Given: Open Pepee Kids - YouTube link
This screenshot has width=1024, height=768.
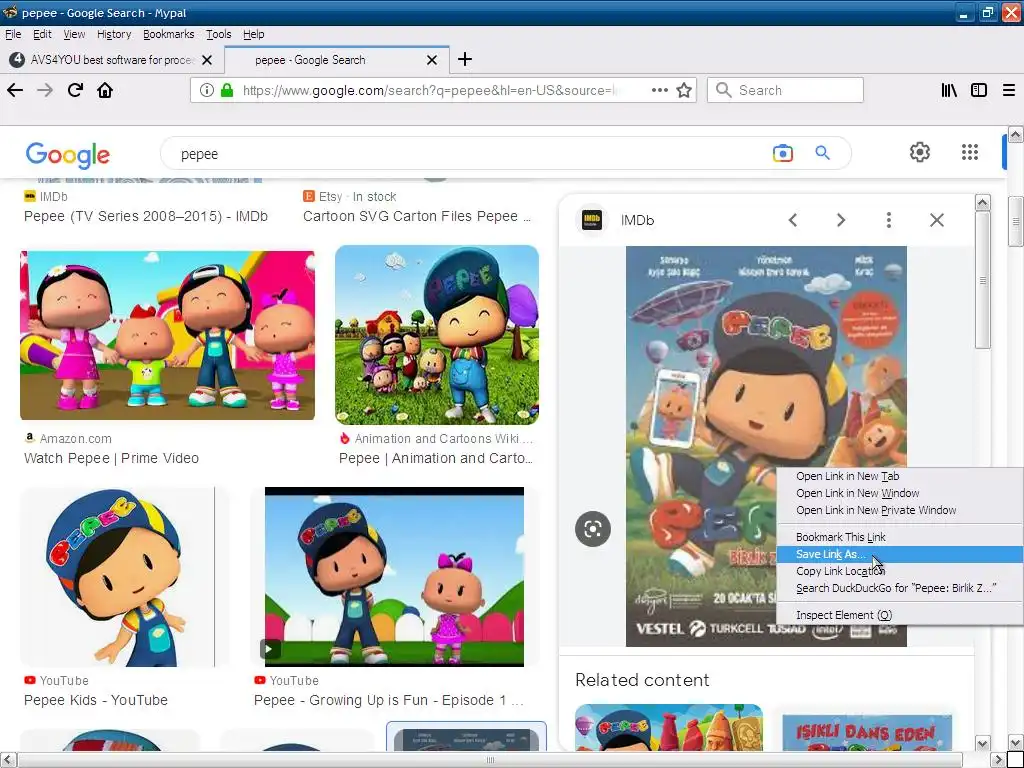Looking at the screenshot, I should 95,700.
